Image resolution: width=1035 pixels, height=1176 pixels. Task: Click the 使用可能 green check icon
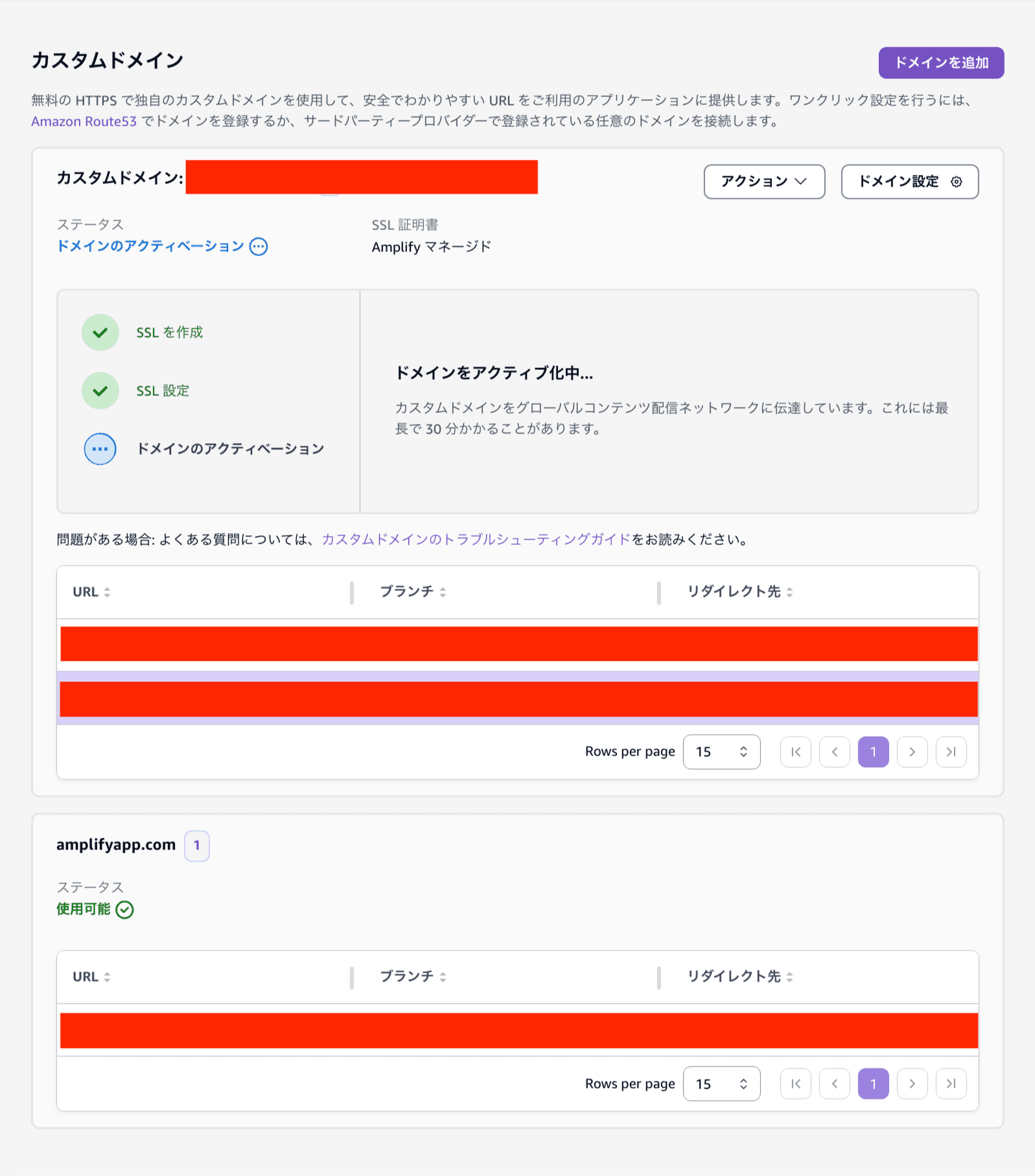coord(124,910)
